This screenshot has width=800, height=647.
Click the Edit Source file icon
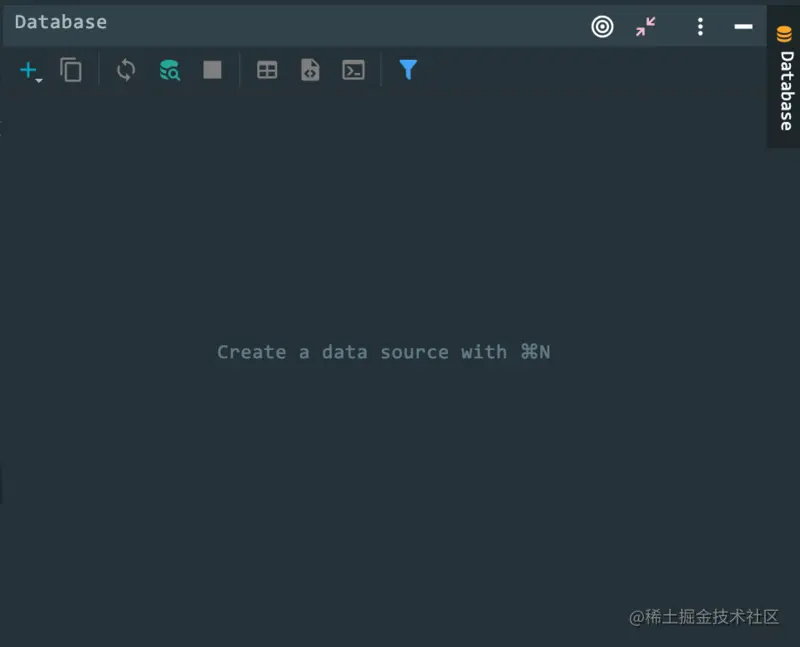310,70
